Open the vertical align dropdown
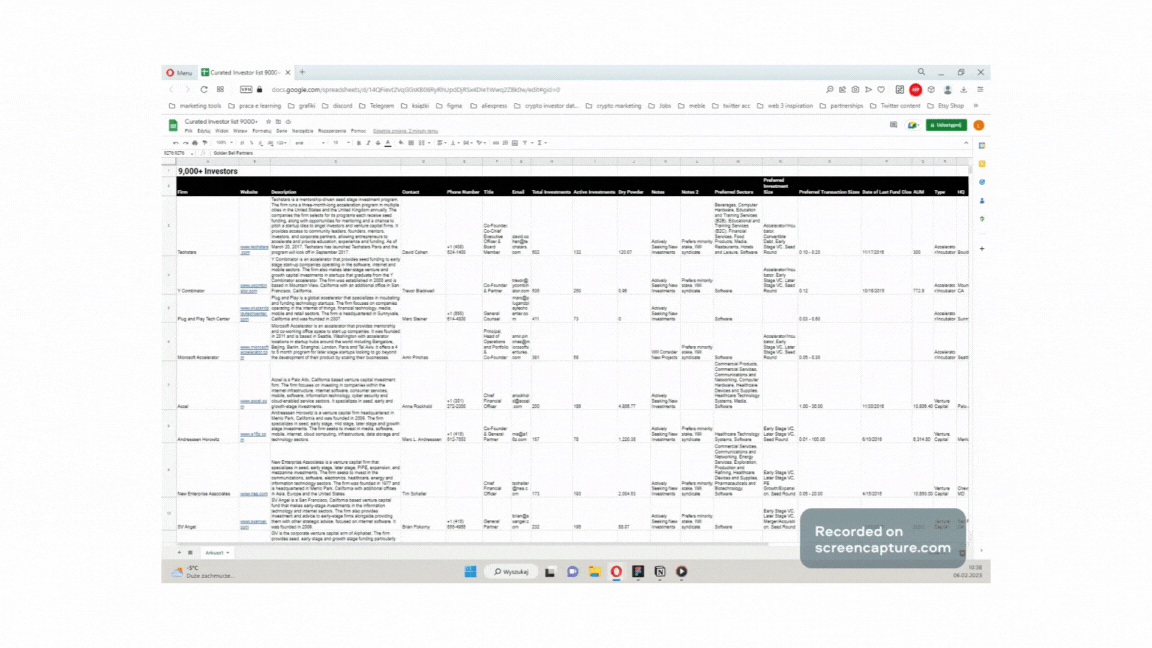This screenshot has width=1152, height=648. (x=455, y=143)
